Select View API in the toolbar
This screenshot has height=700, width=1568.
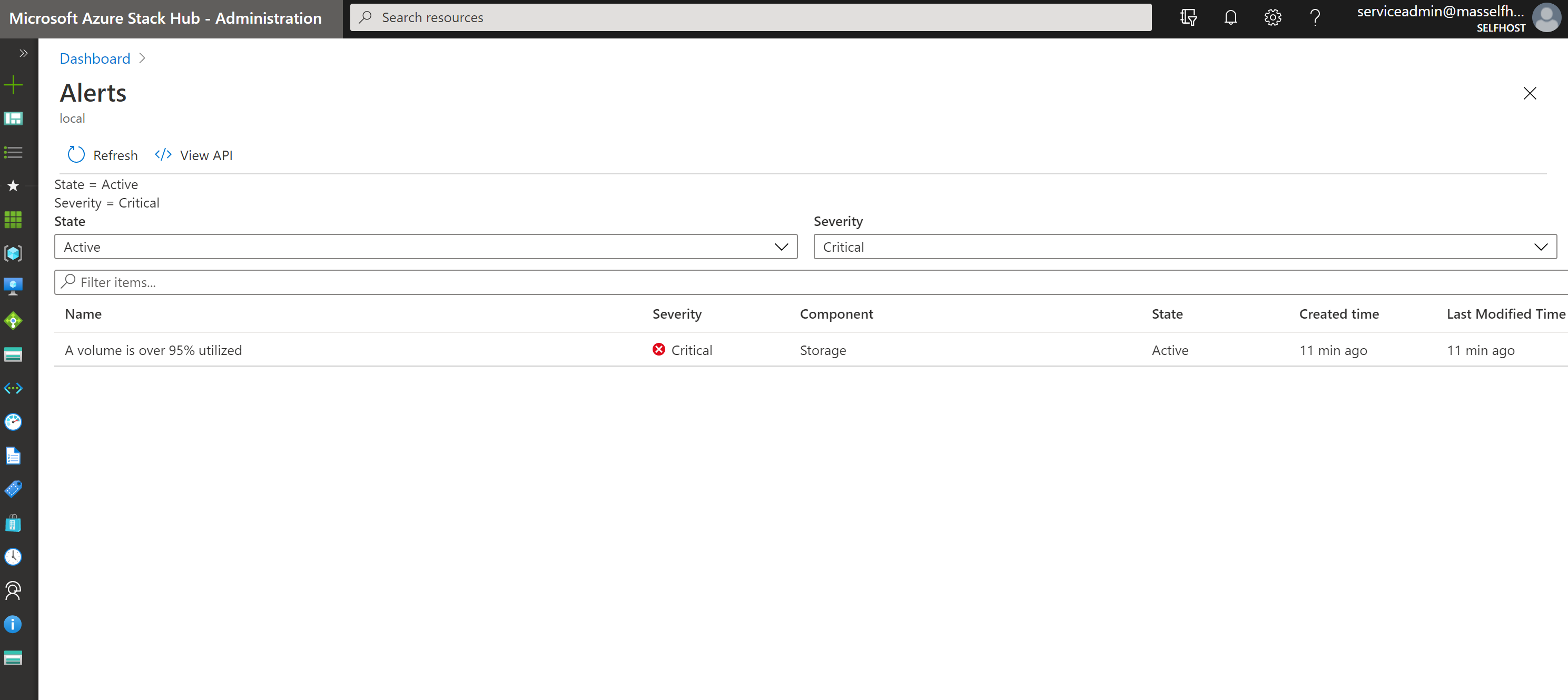coord(194,155)
